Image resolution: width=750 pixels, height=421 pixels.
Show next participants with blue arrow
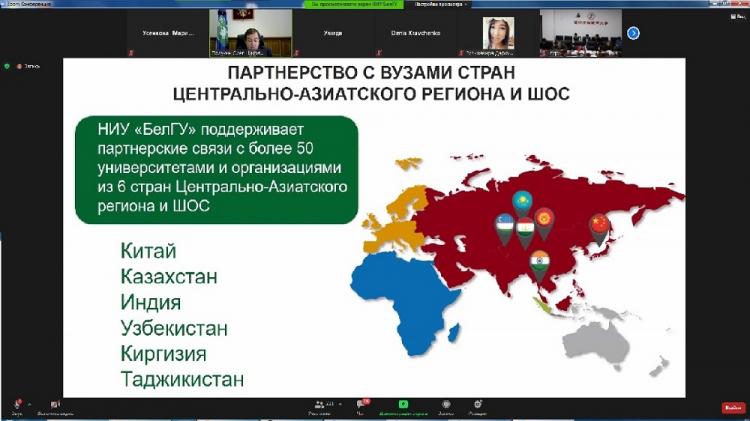[632, 33]
